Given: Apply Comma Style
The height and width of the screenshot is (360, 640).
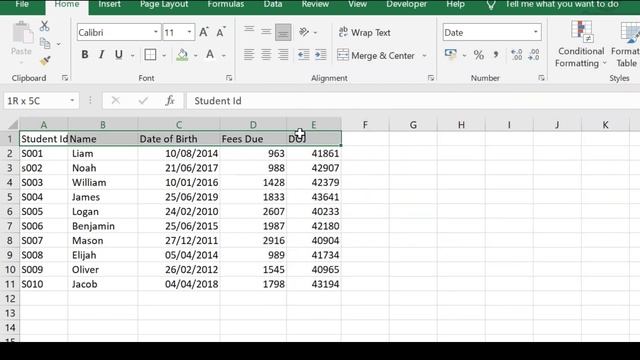Looking at the screenshot, I should 496,55.
